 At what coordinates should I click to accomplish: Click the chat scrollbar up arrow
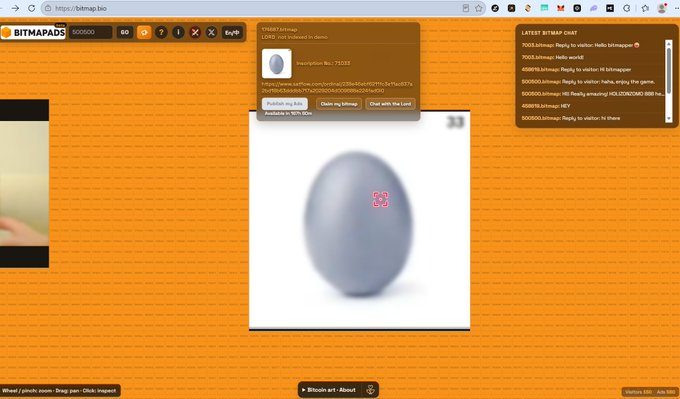(669, 44)
